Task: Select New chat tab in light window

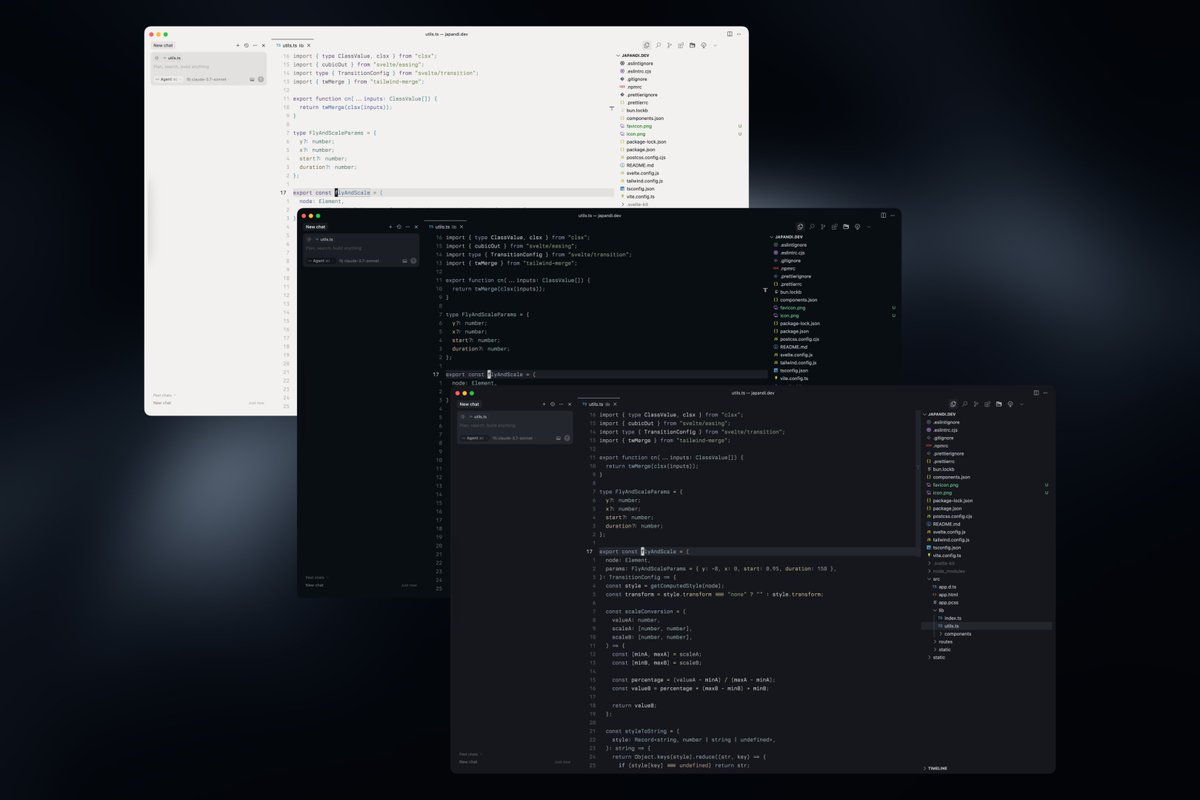Action: [x=163, y=45]
